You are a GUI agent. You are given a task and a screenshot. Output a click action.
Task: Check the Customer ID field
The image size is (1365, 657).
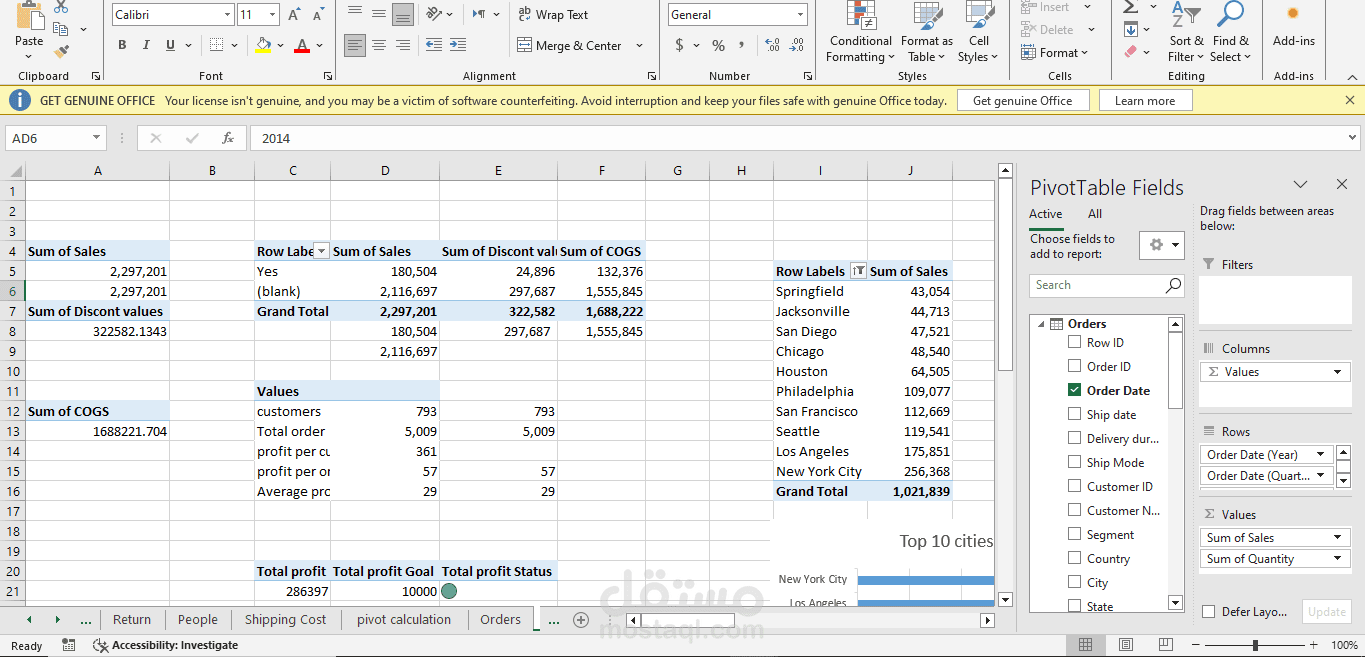[x=1074, y=486]
